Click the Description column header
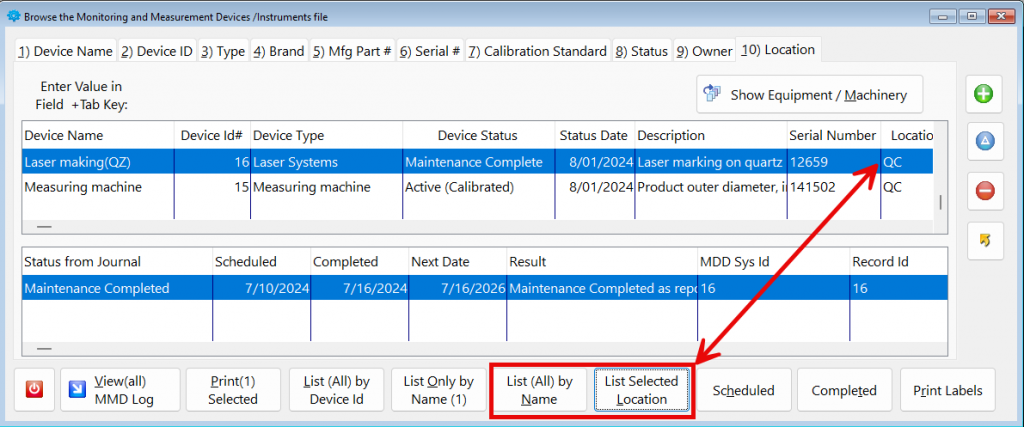The image size is (1024, 427). [711, 136]
